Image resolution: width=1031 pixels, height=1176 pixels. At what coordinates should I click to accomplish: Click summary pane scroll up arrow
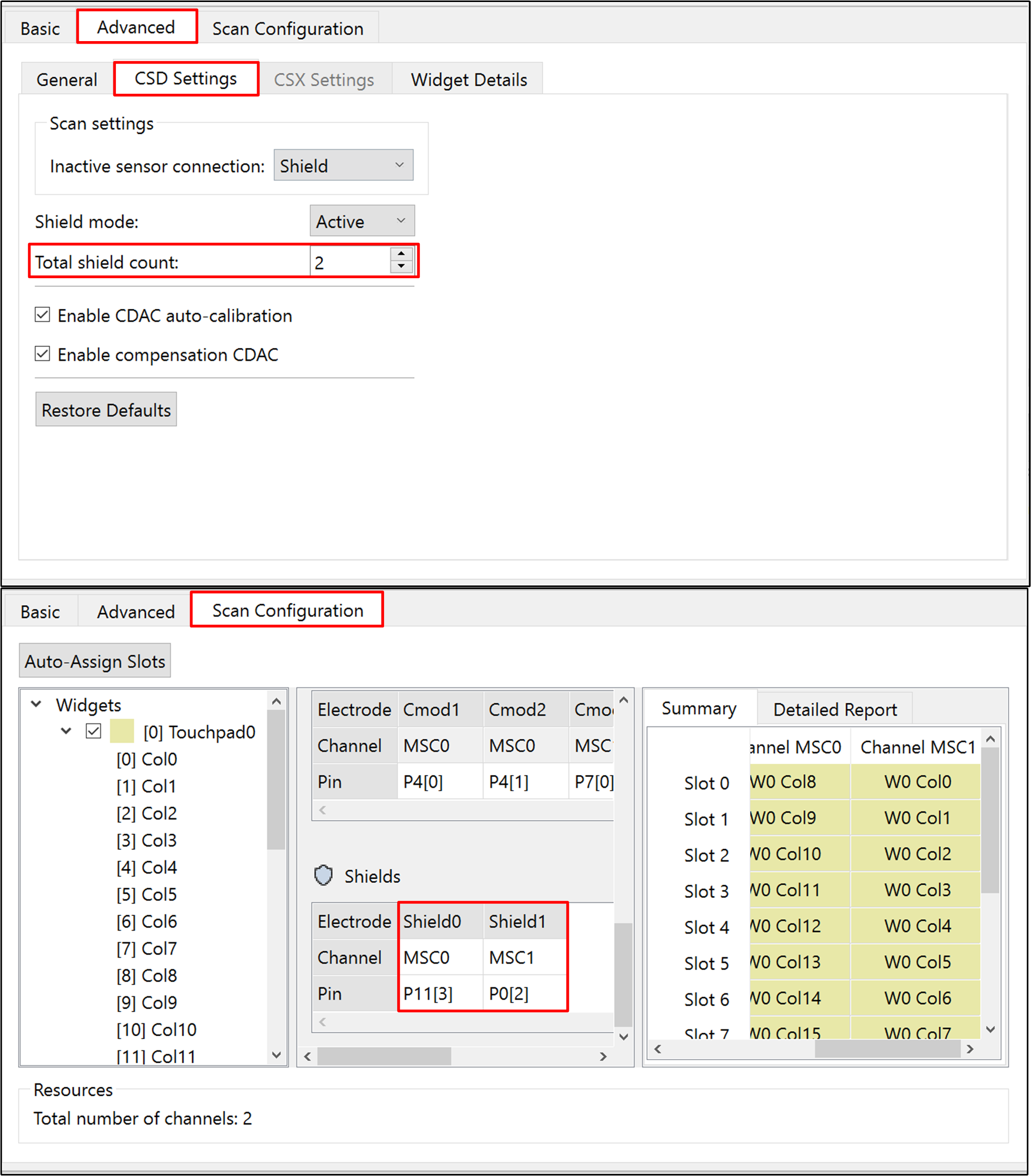click(x=990, y=738)
